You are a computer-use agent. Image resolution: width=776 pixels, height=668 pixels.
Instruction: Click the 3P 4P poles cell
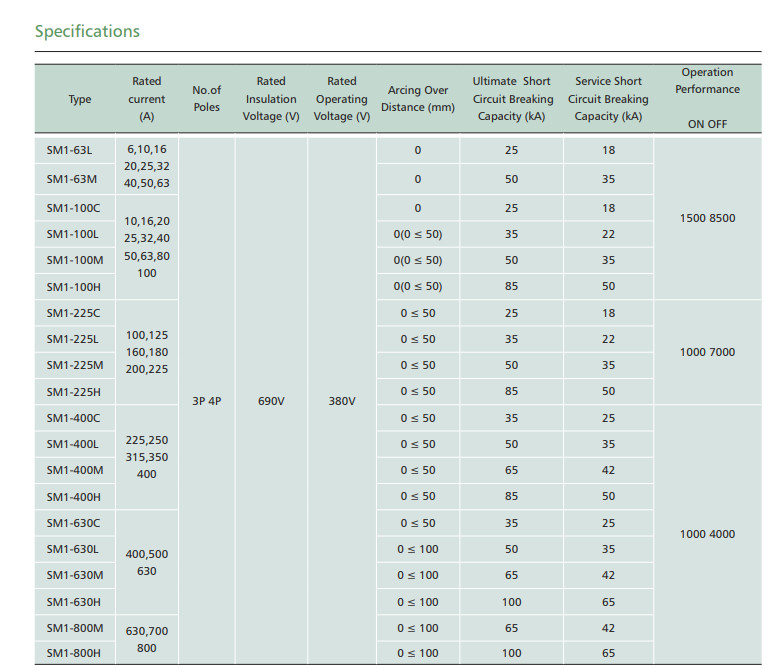(x=206, y=401)
